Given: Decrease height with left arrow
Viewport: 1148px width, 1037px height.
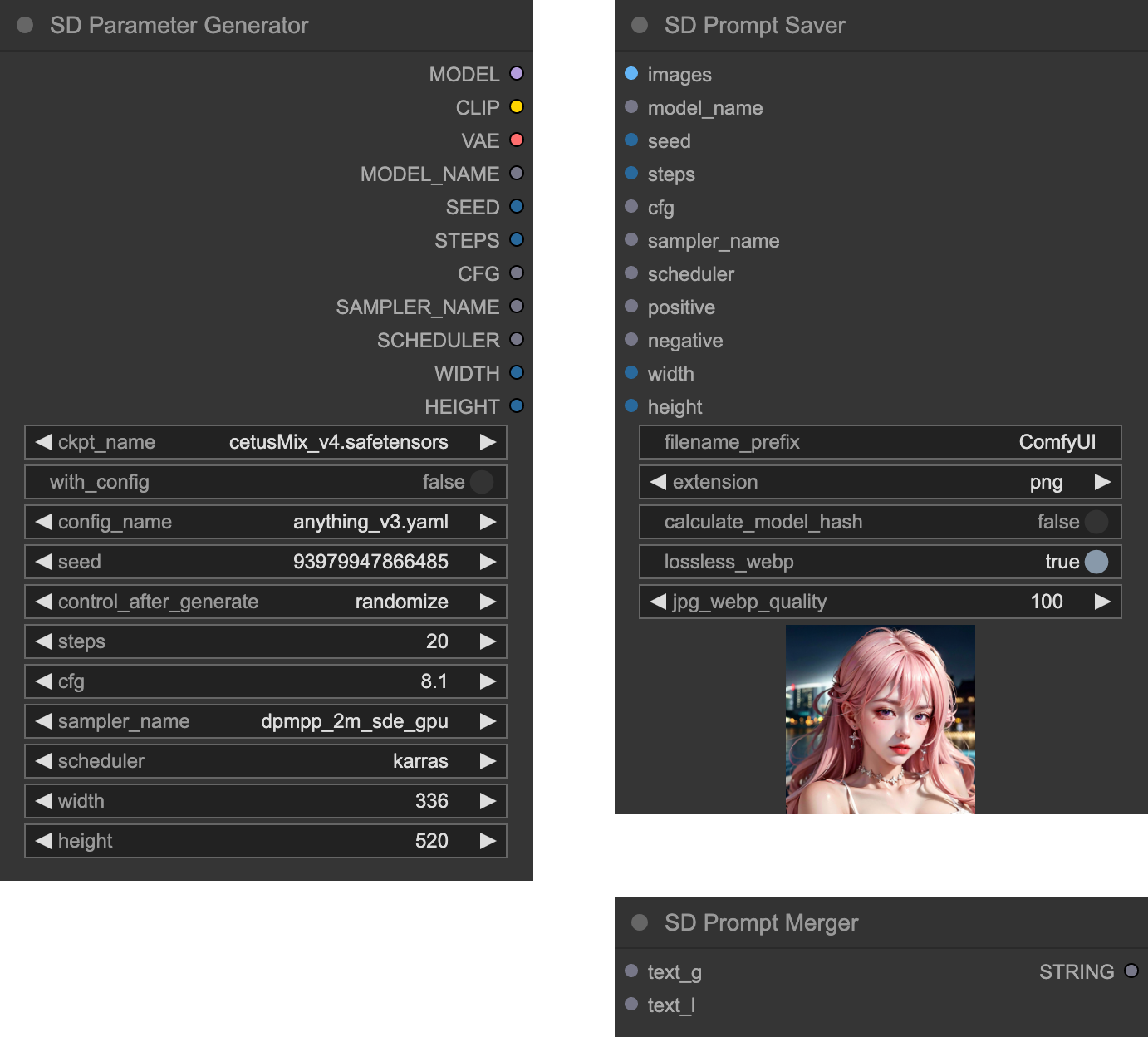Looking at the screenshot, I should pyautogui.click(x=43, y=841).
